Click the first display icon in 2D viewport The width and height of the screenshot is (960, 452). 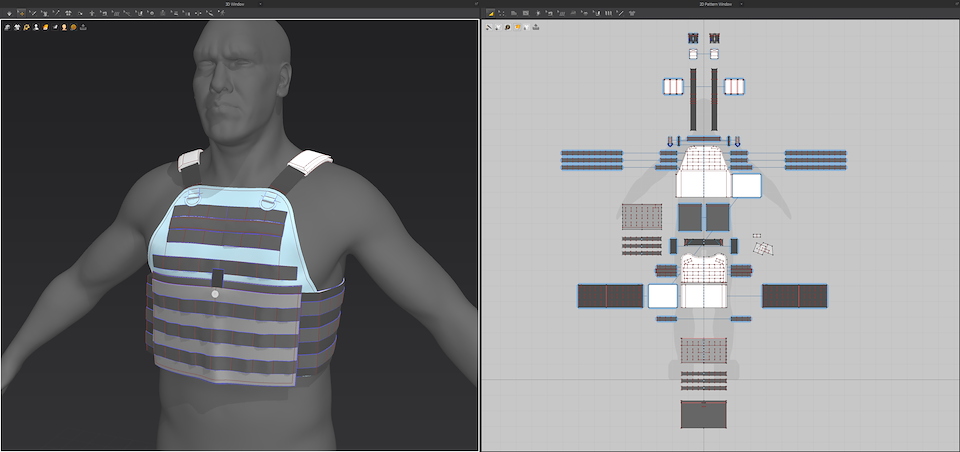coord(489,27)
